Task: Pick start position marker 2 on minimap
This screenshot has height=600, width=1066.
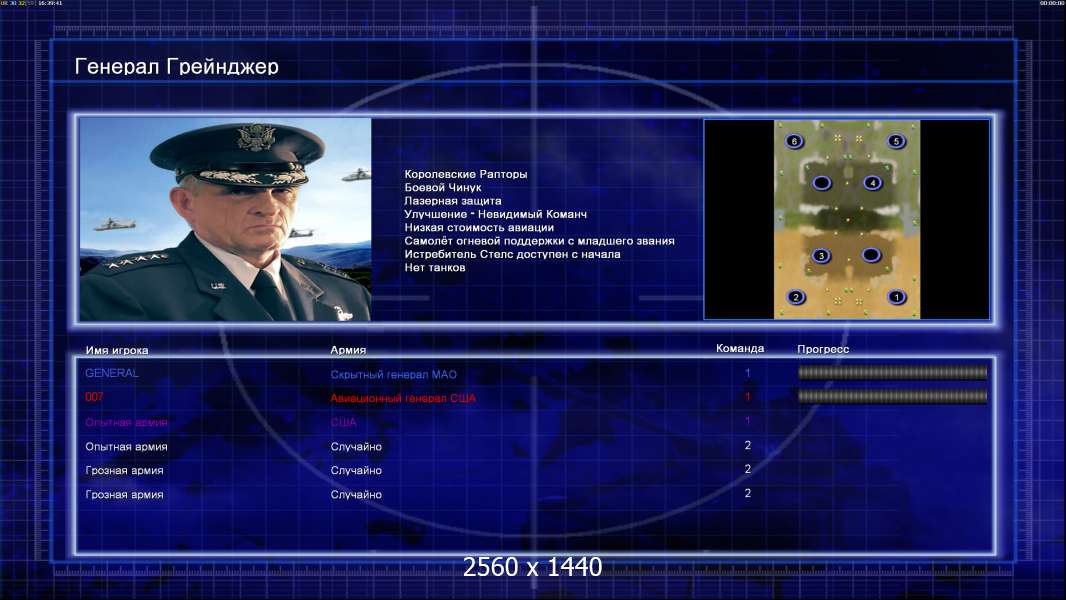Action: (795, 297)
